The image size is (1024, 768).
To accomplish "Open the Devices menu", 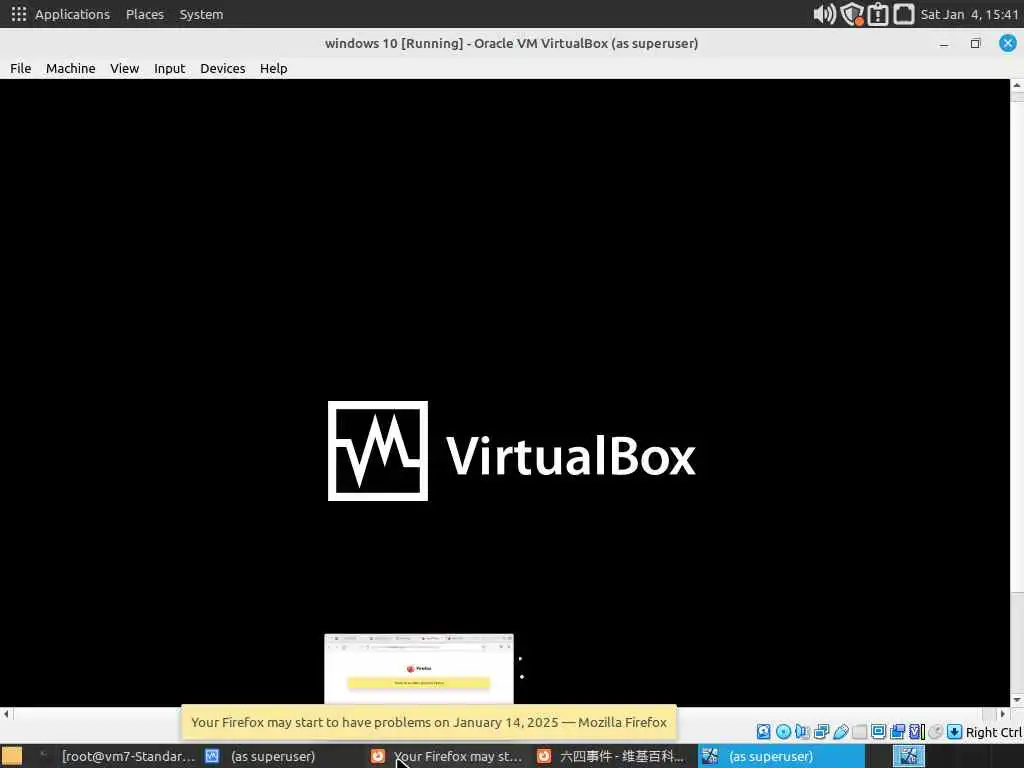I will click(223, 69).
